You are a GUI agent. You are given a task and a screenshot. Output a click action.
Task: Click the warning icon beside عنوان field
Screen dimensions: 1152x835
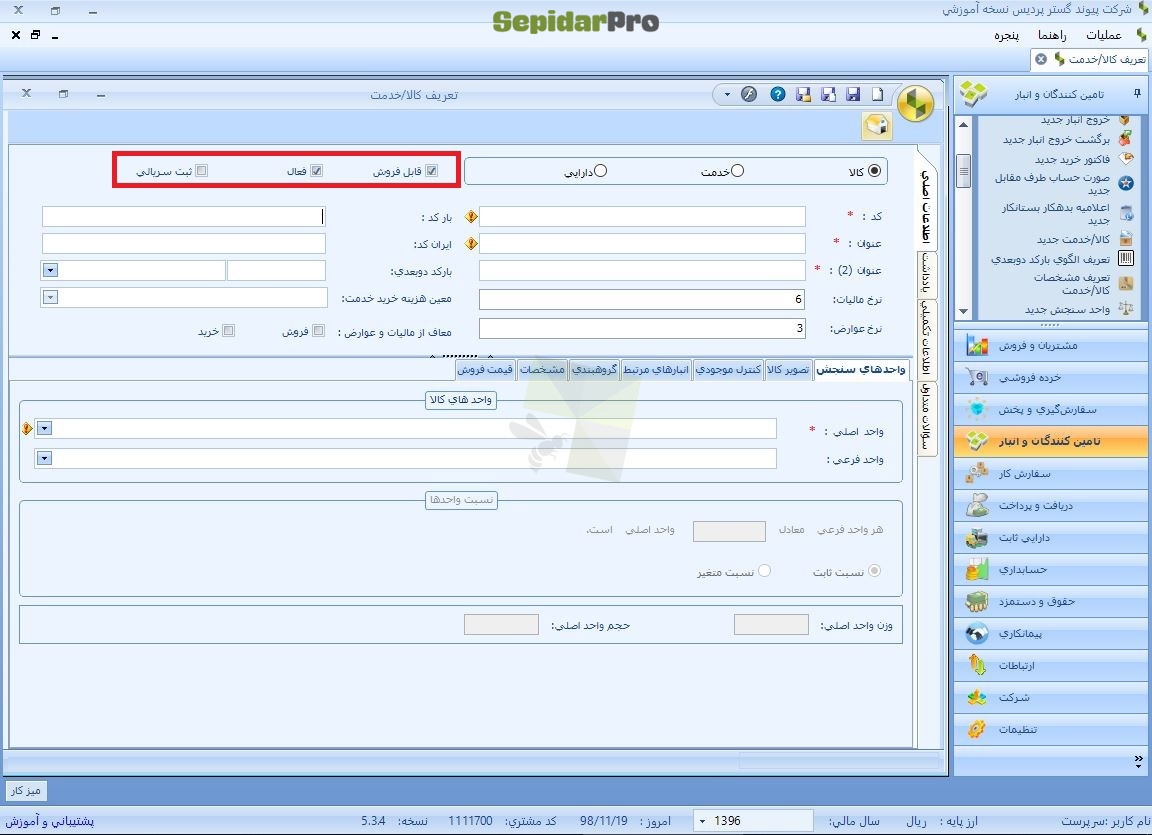tap(471, 243)
